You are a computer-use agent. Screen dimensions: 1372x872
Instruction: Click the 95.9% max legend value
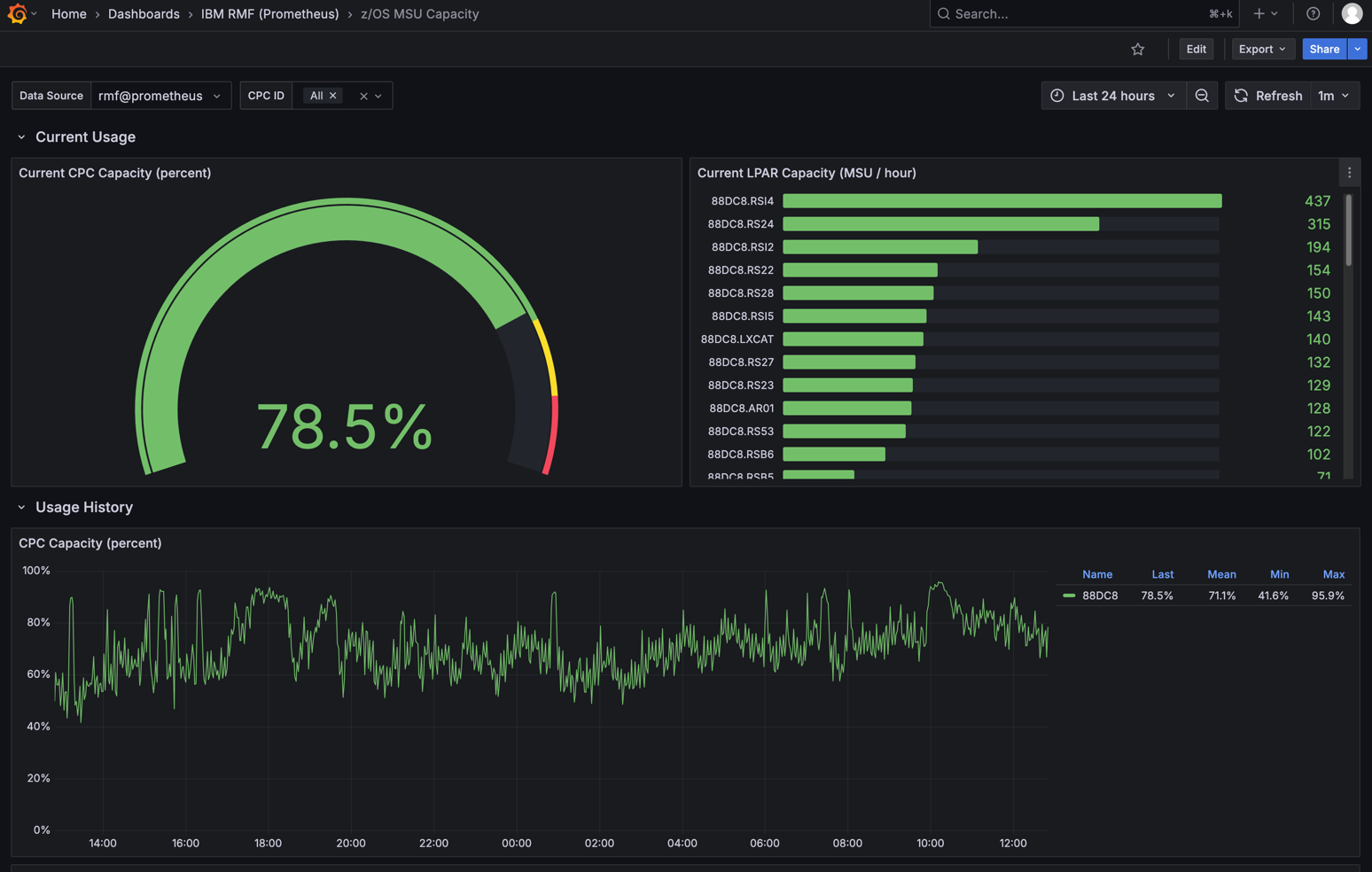point(1328,596)
